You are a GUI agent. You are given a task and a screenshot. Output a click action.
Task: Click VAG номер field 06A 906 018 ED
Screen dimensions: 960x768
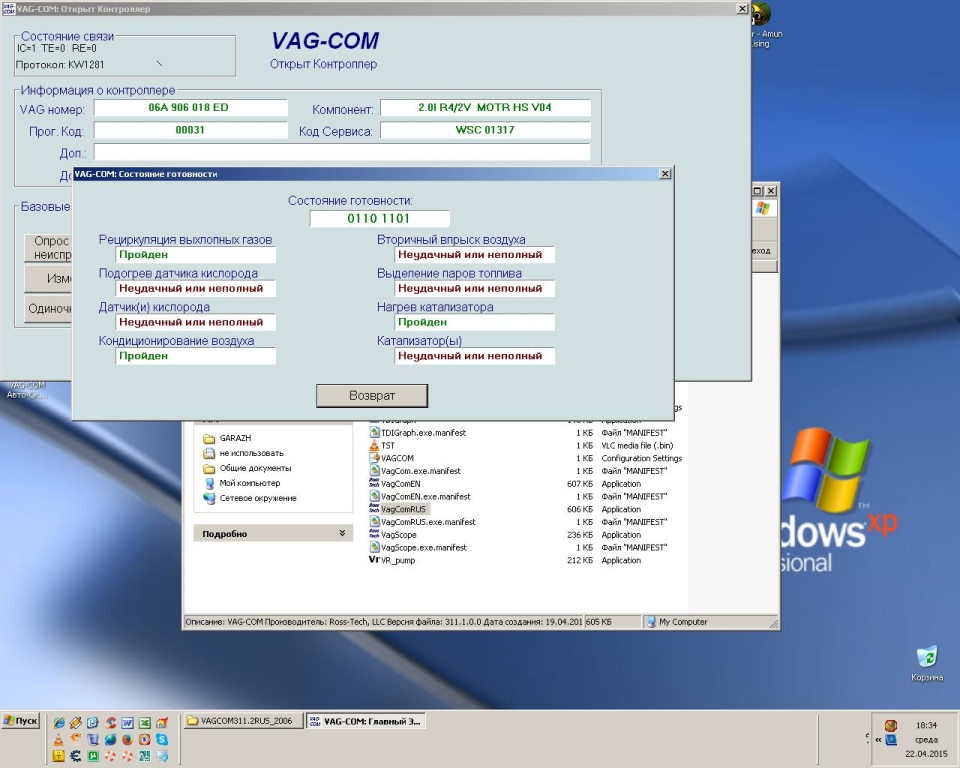tap(190, 108)
